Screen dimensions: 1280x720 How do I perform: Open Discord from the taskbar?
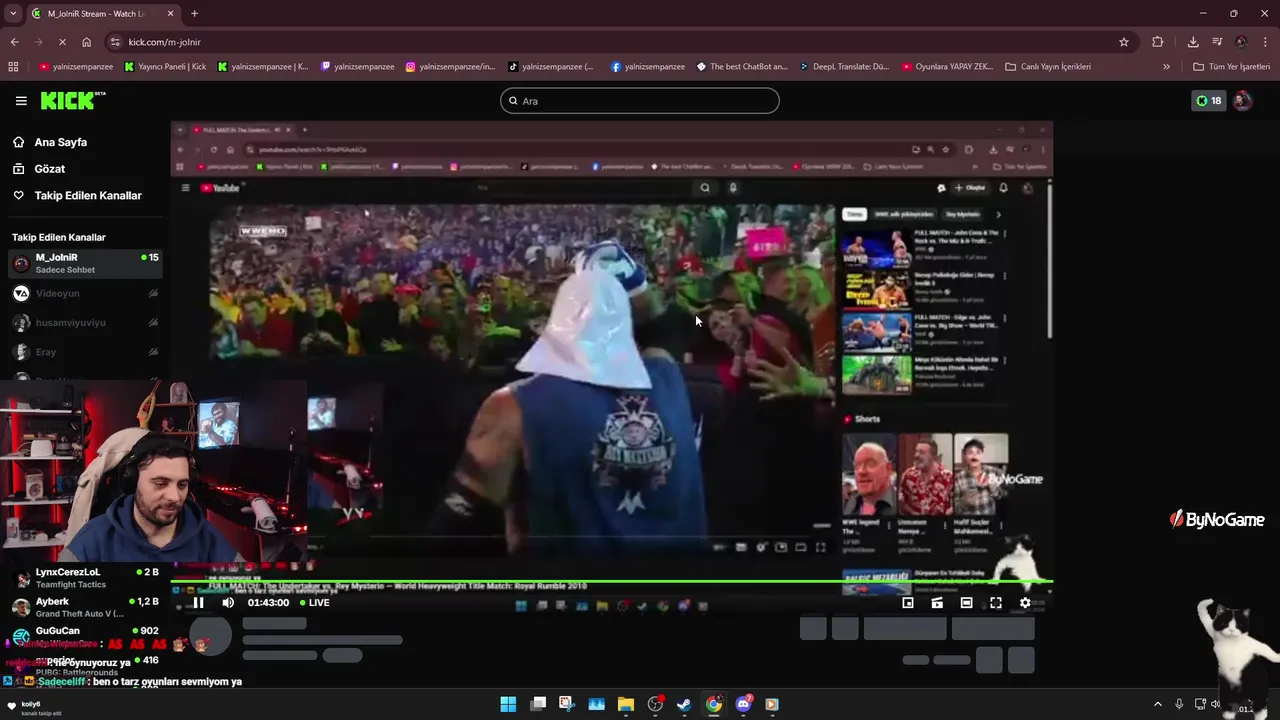[x=743, y=704]
